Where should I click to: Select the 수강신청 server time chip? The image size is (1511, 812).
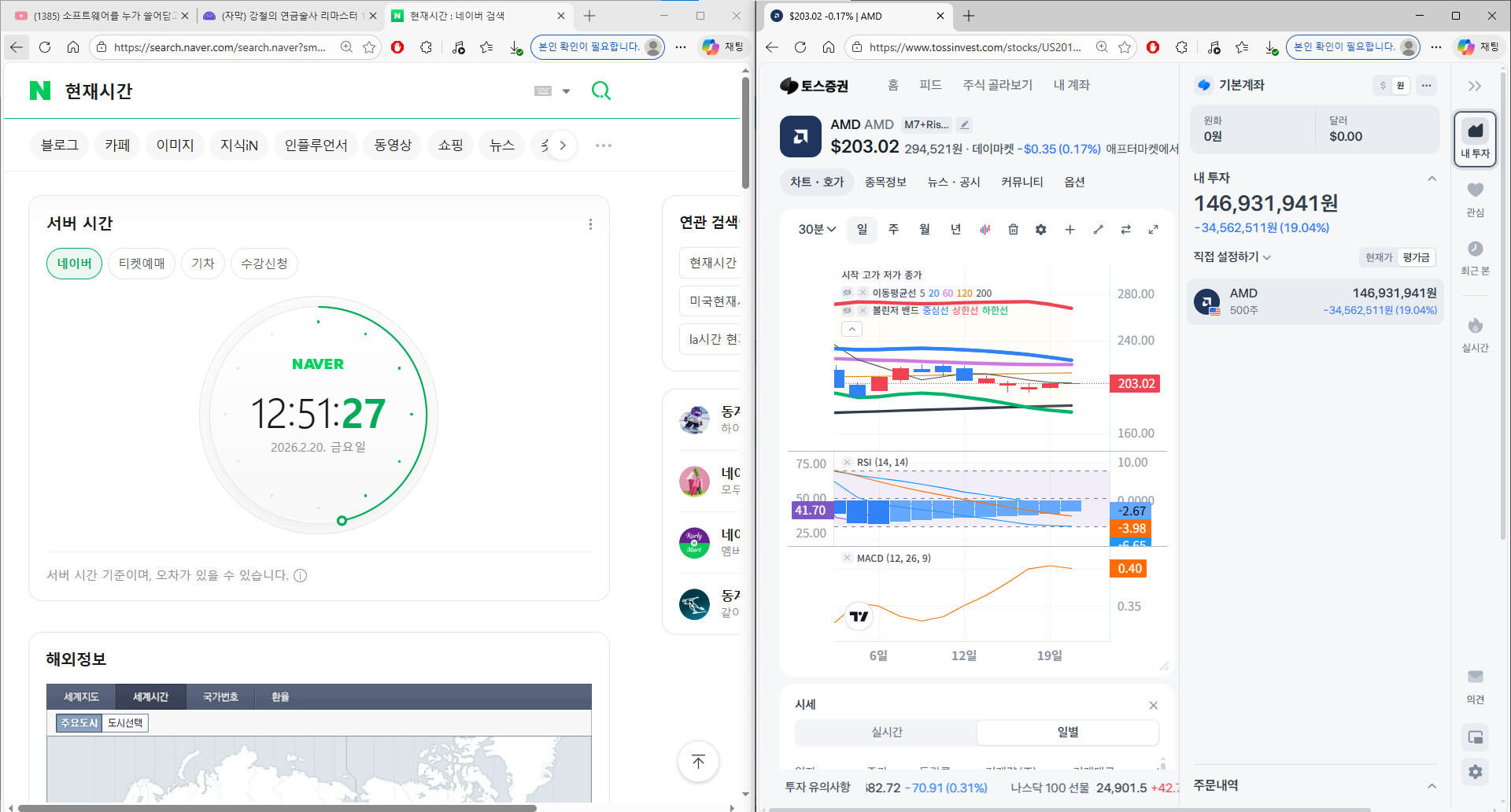click(264, 264)
